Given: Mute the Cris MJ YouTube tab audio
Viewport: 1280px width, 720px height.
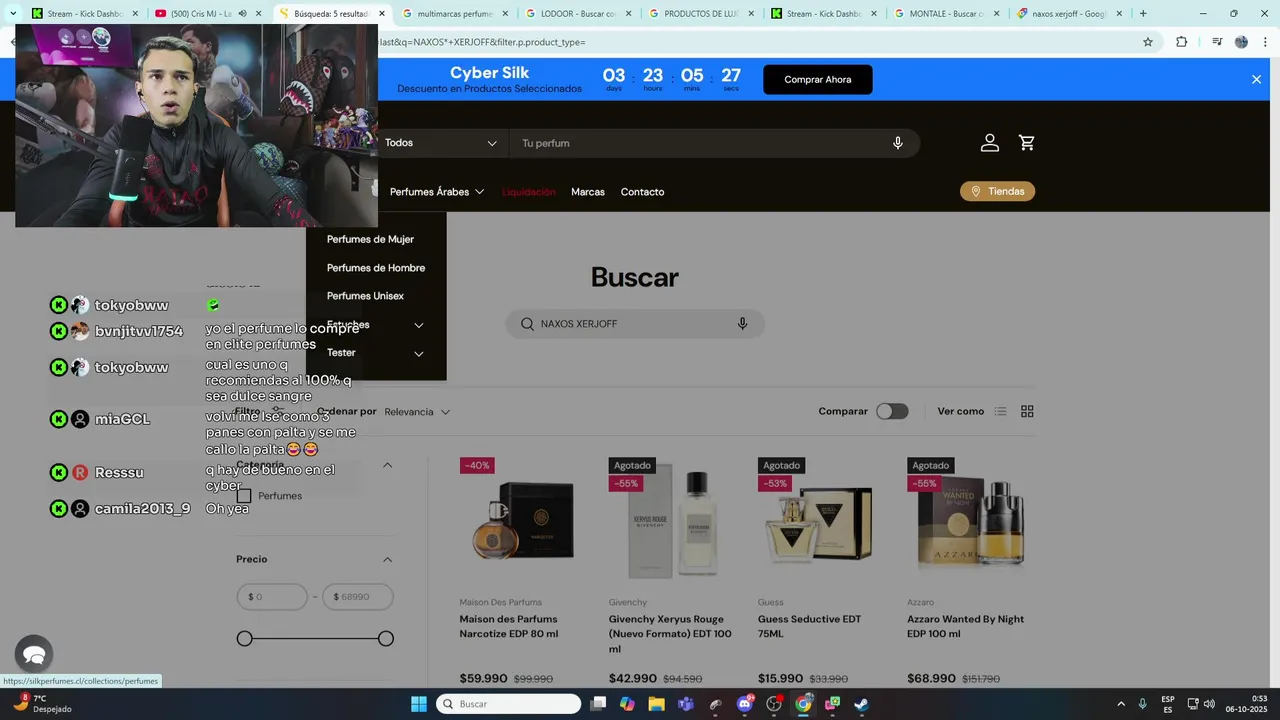Looking at the screenshot, I should [x=242, y=14].
